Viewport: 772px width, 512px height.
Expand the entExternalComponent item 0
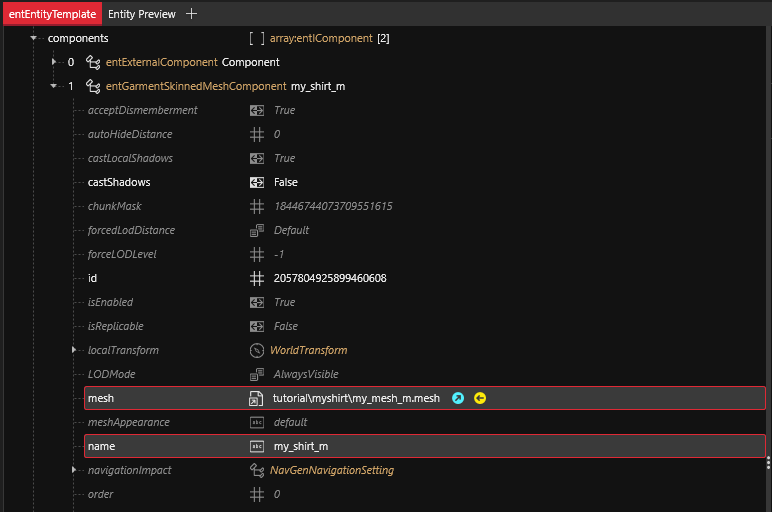[x=55, y=62]
